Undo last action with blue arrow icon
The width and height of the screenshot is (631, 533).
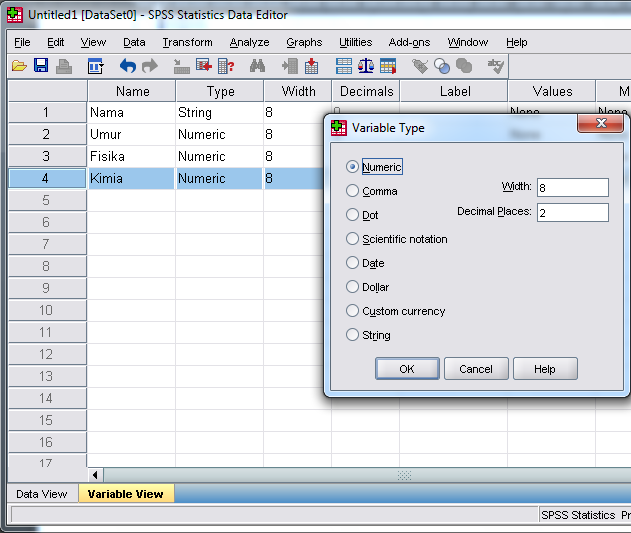128,66
